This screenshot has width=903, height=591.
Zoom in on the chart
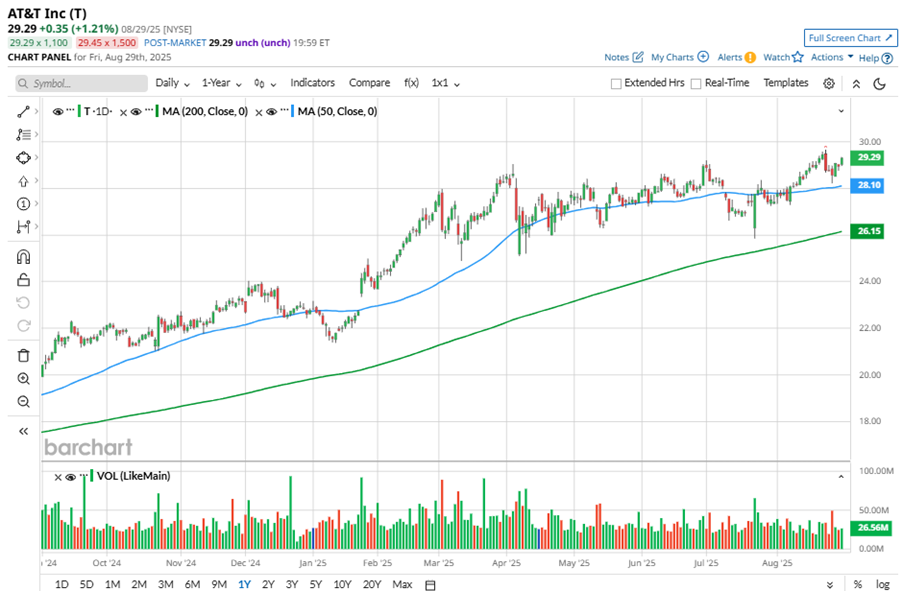click(x=23, y=378)
